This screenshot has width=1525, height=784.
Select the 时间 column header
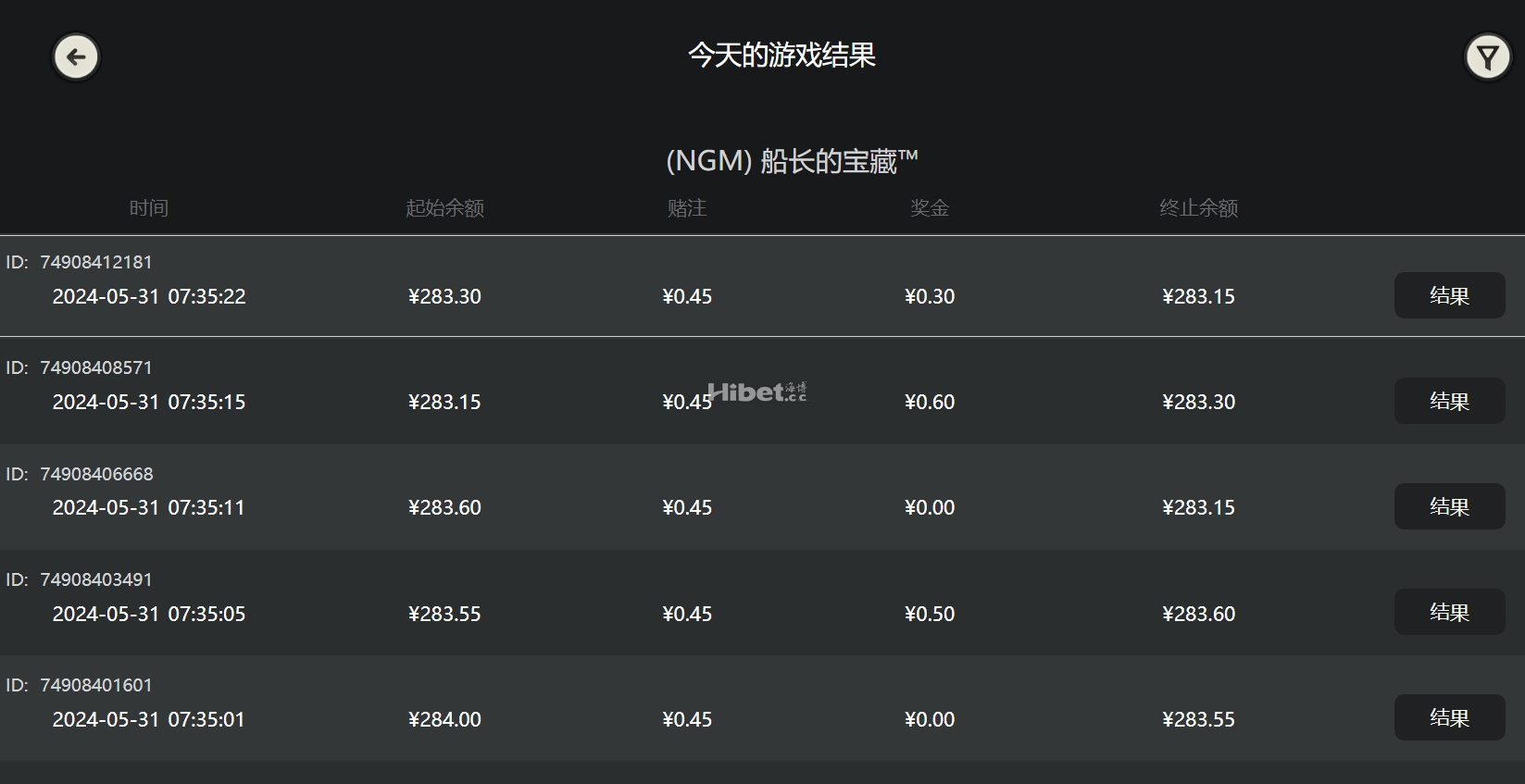148,208
